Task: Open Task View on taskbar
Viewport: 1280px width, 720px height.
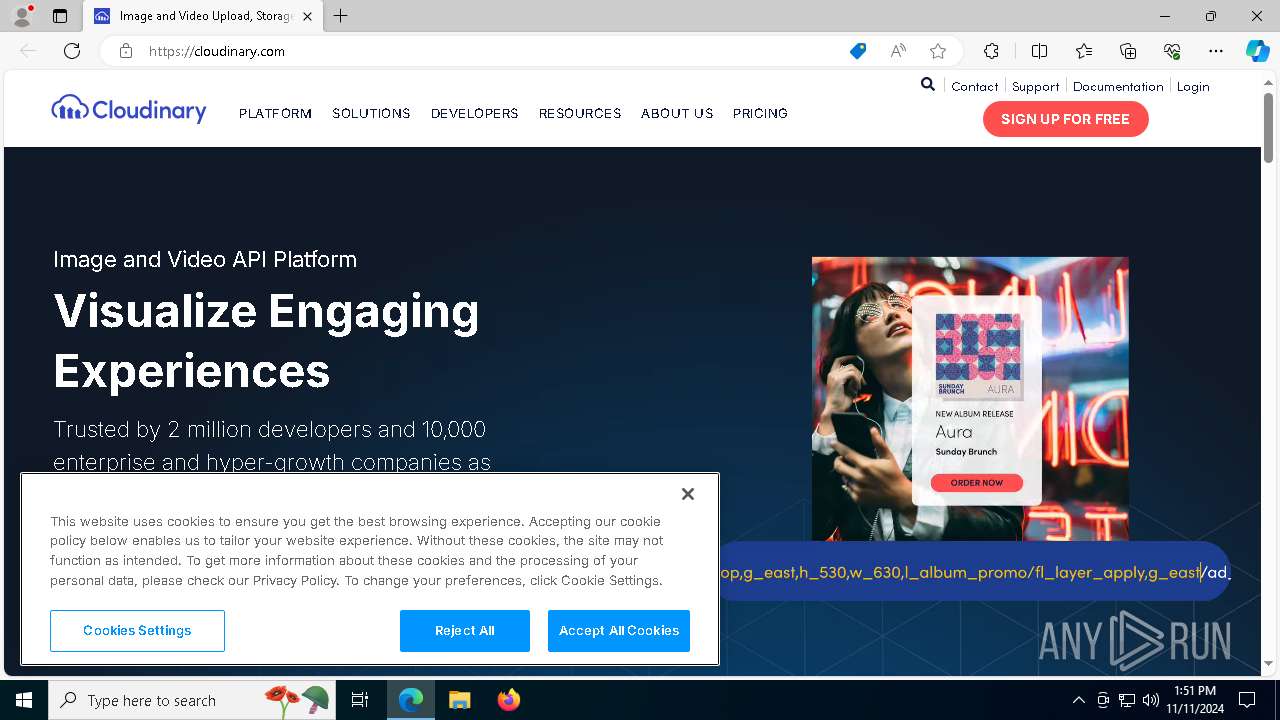Action: click(x=360, y=700)
